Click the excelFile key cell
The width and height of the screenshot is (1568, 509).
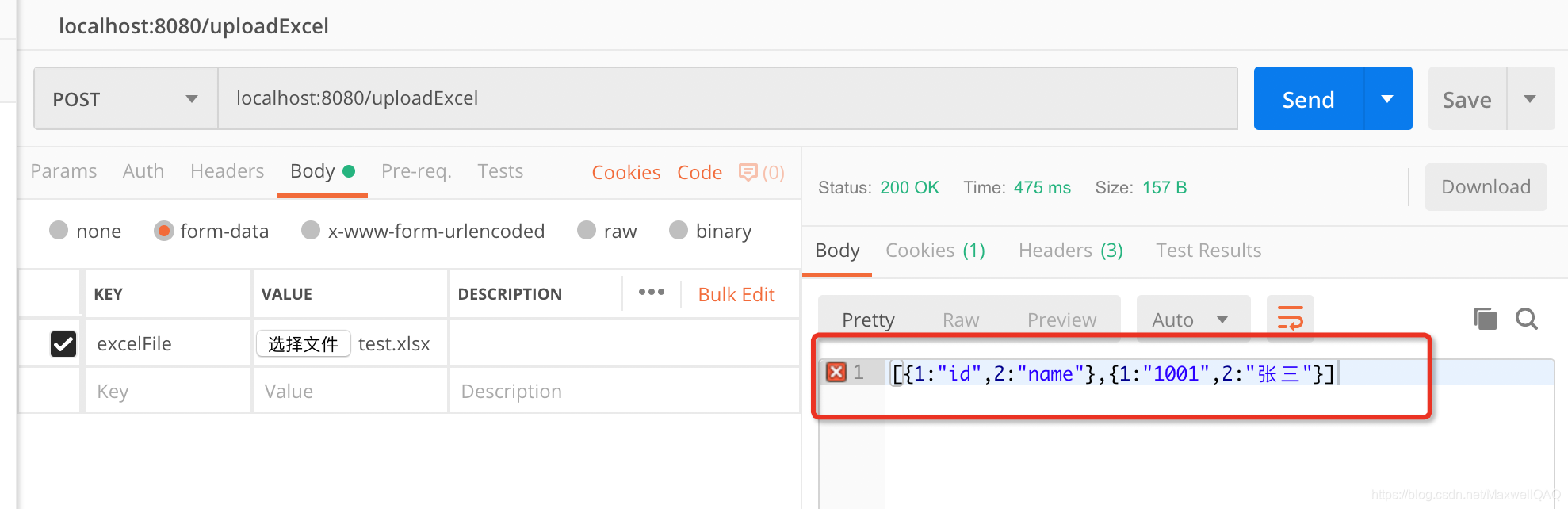tap(167, 343)
